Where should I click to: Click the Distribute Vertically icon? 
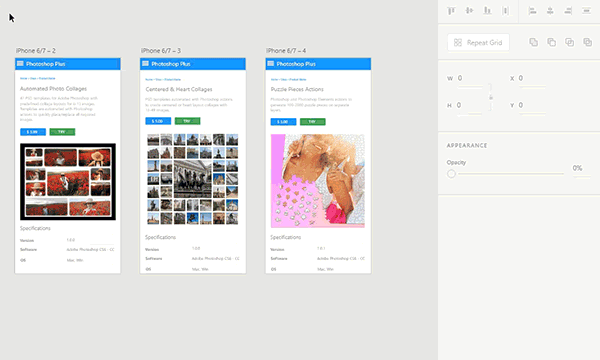[x=505, y=11]
